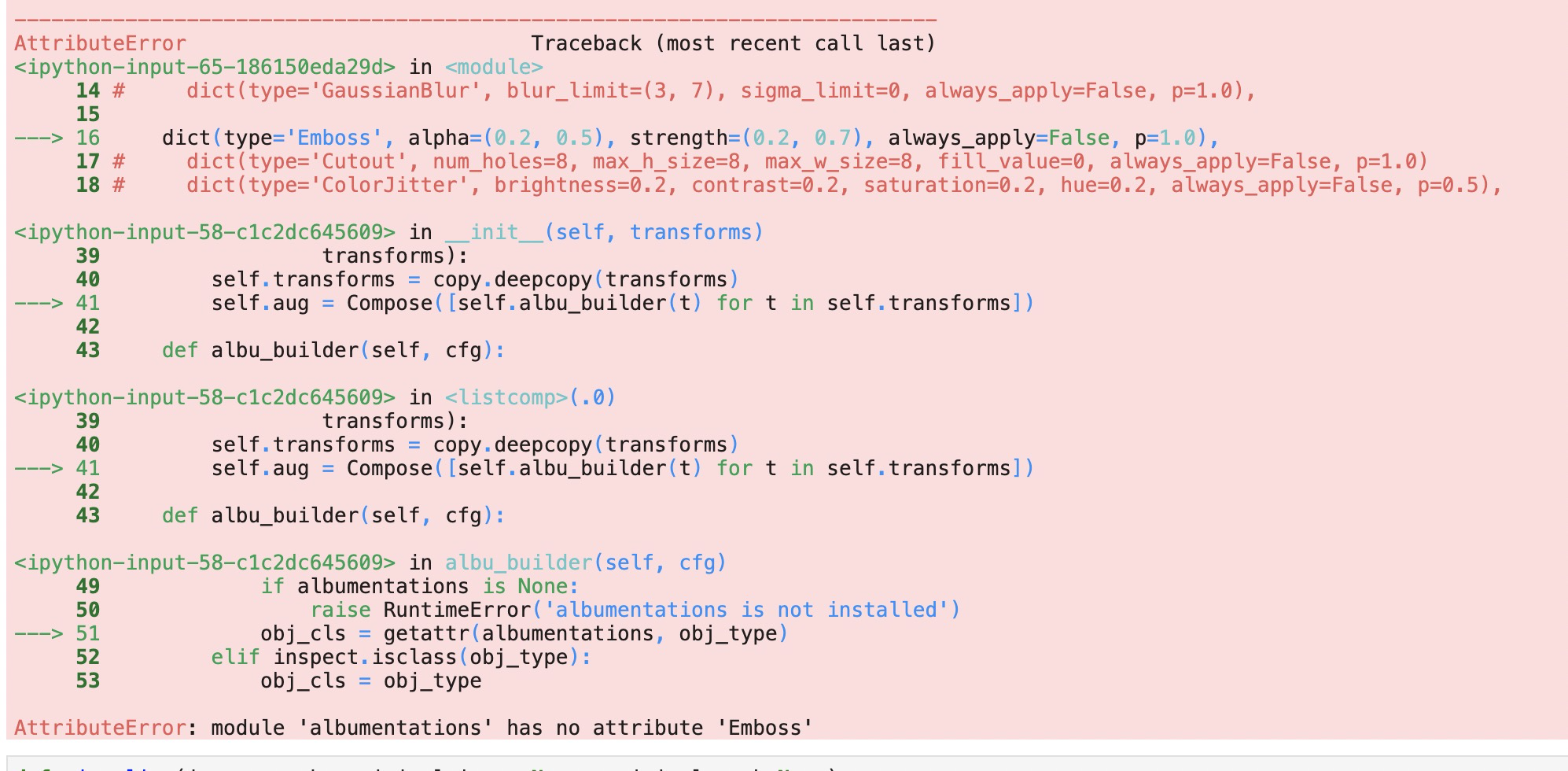Click the copy.deepcopy(transforms) line 40

pyautogui.click(x=472, y=279)
